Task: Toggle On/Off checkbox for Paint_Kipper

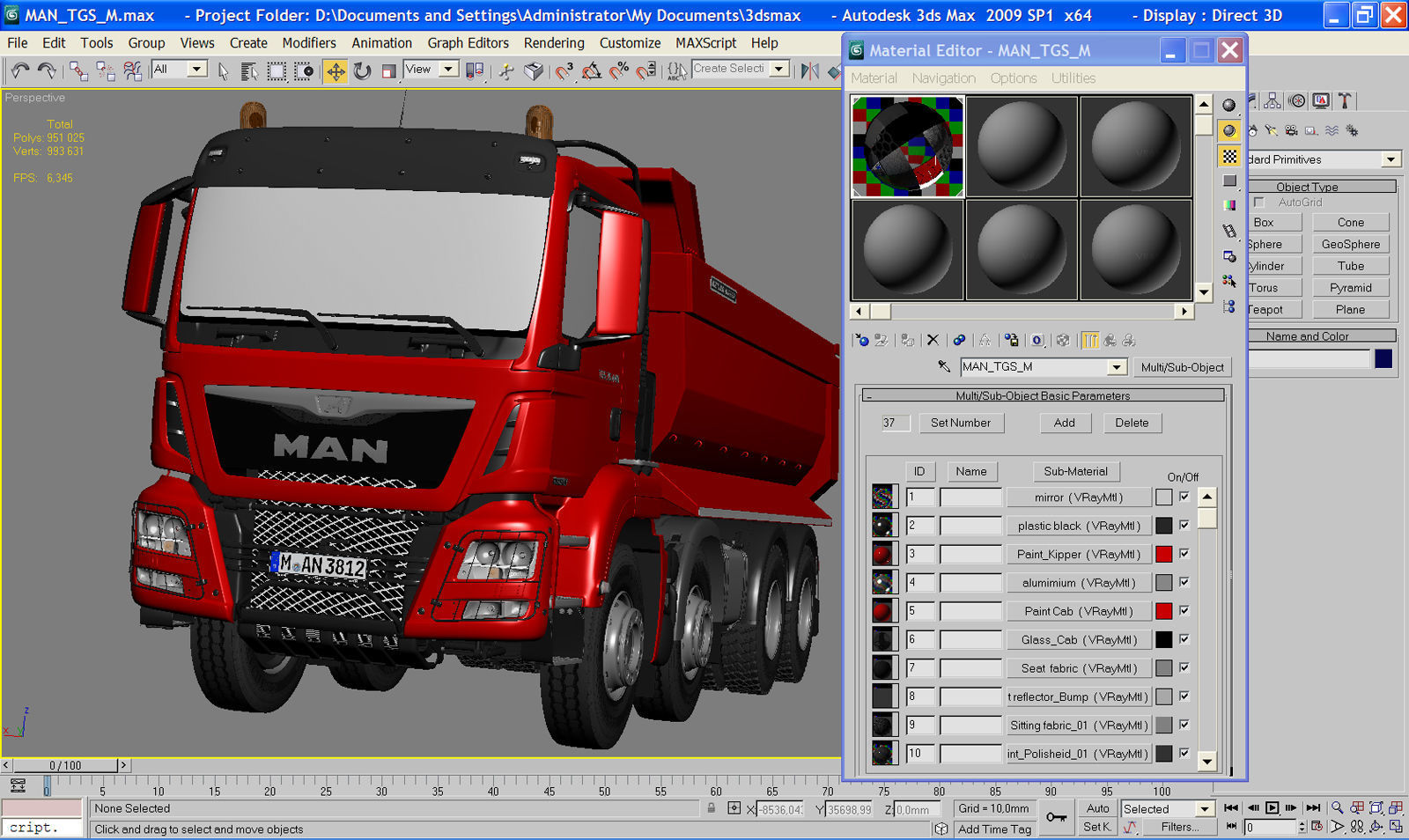Action: (1184, 553)
